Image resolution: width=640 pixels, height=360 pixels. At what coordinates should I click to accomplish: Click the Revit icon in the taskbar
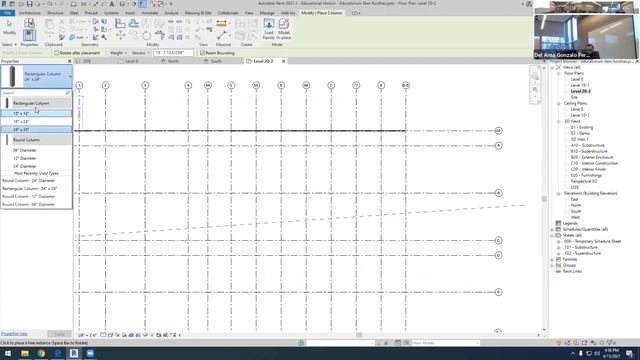(x=74, y=353)
